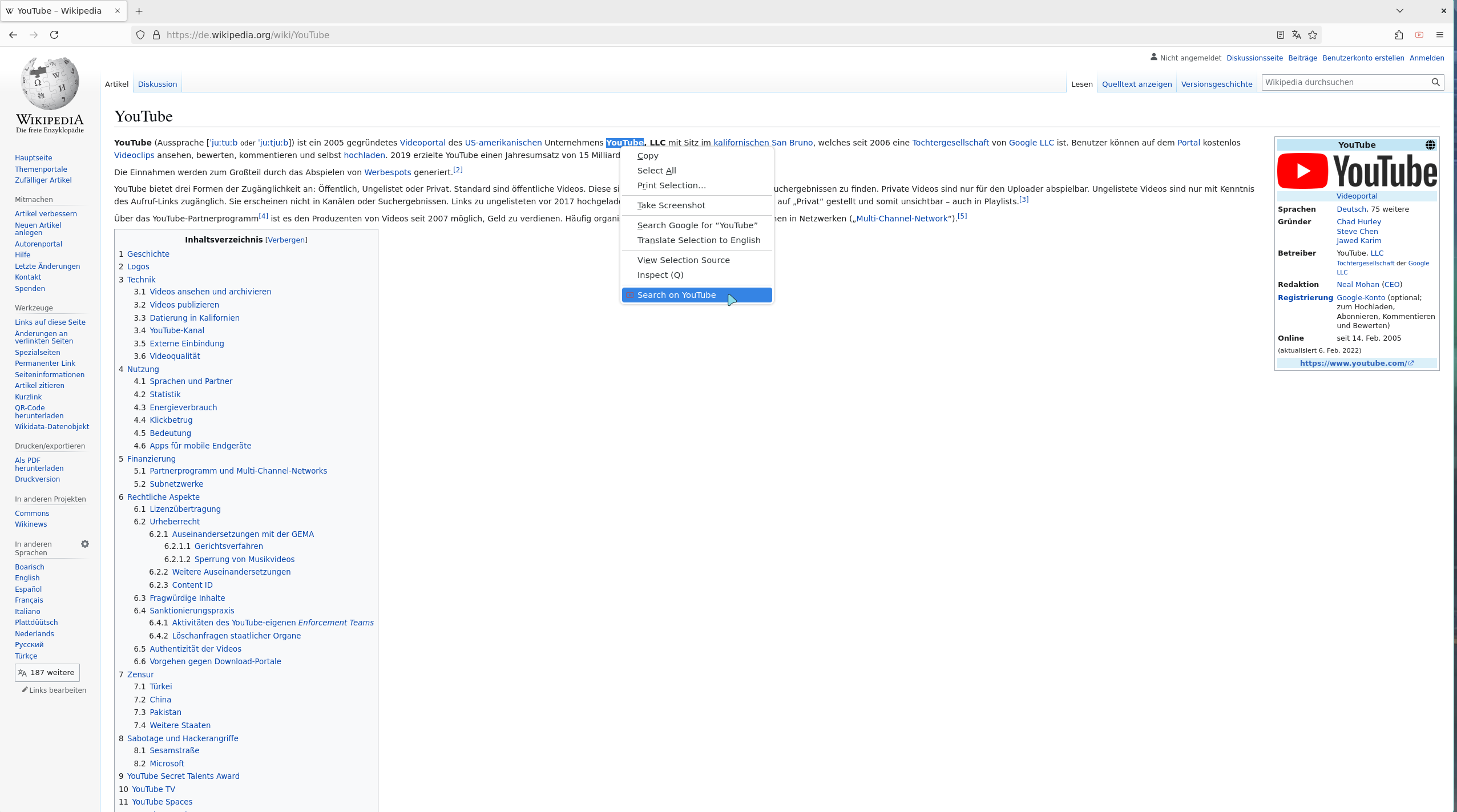Jump to section 6.2.3 Content ID

(192, 585)
